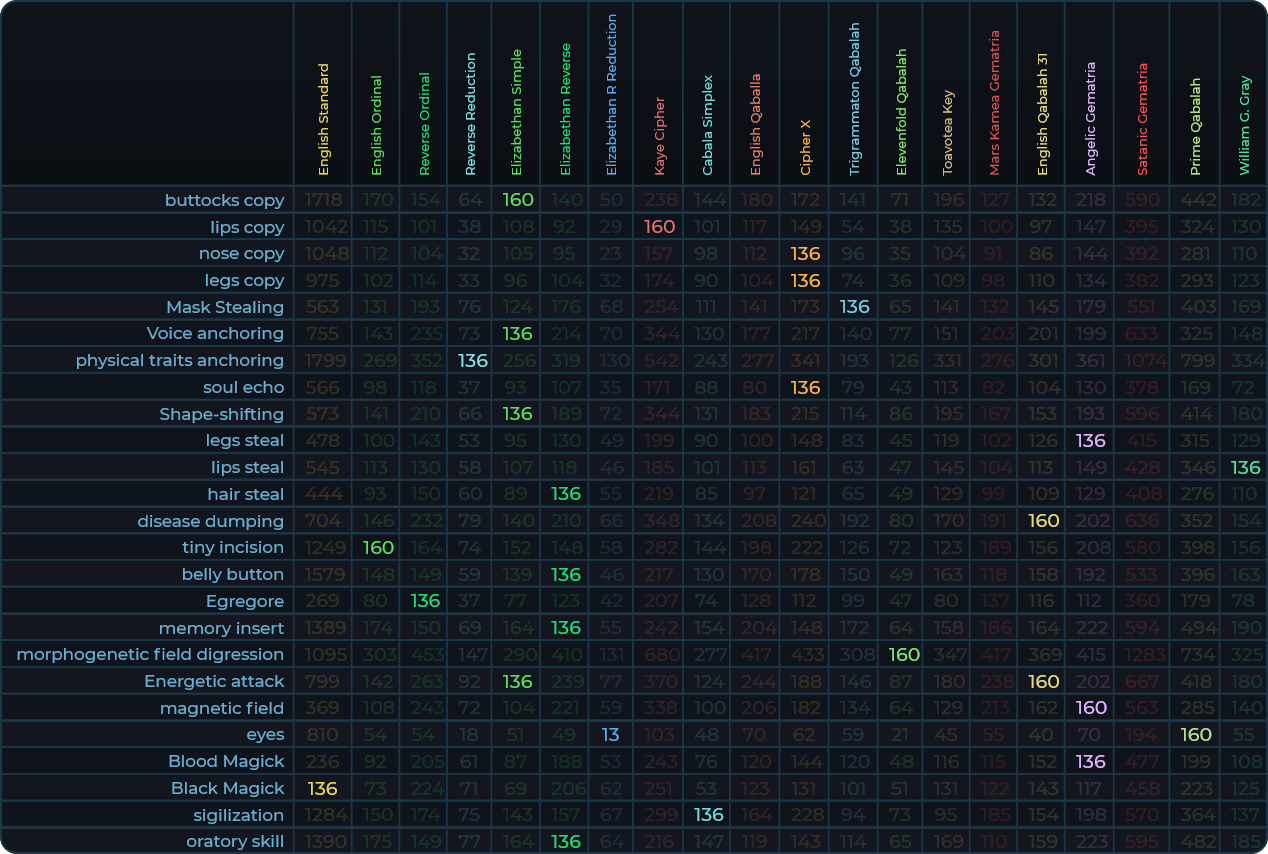Select the Mars Kamea Gematria header

click(x=994, y=103)
